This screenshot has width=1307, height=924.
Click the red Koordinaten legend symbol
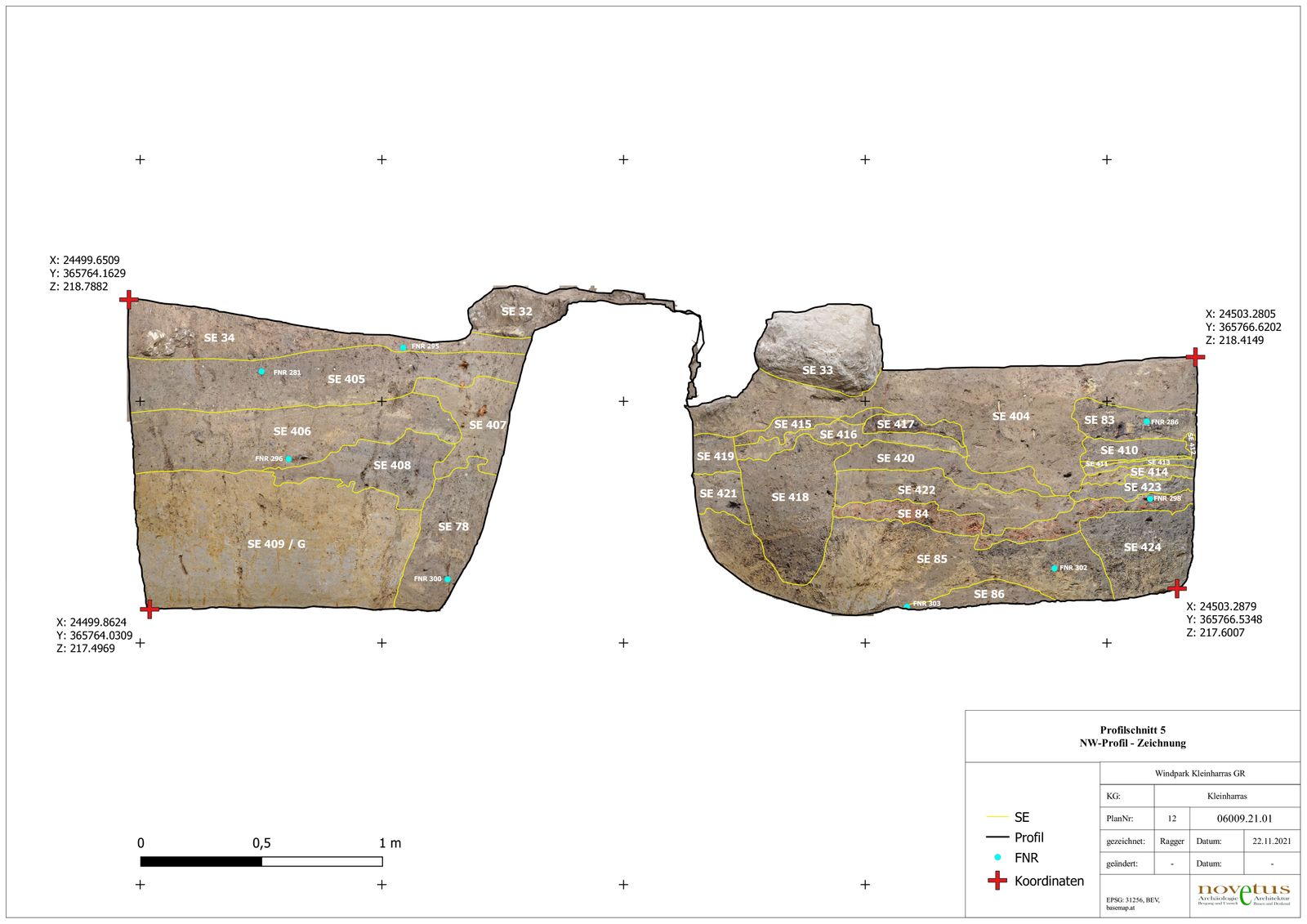(997, 881)
